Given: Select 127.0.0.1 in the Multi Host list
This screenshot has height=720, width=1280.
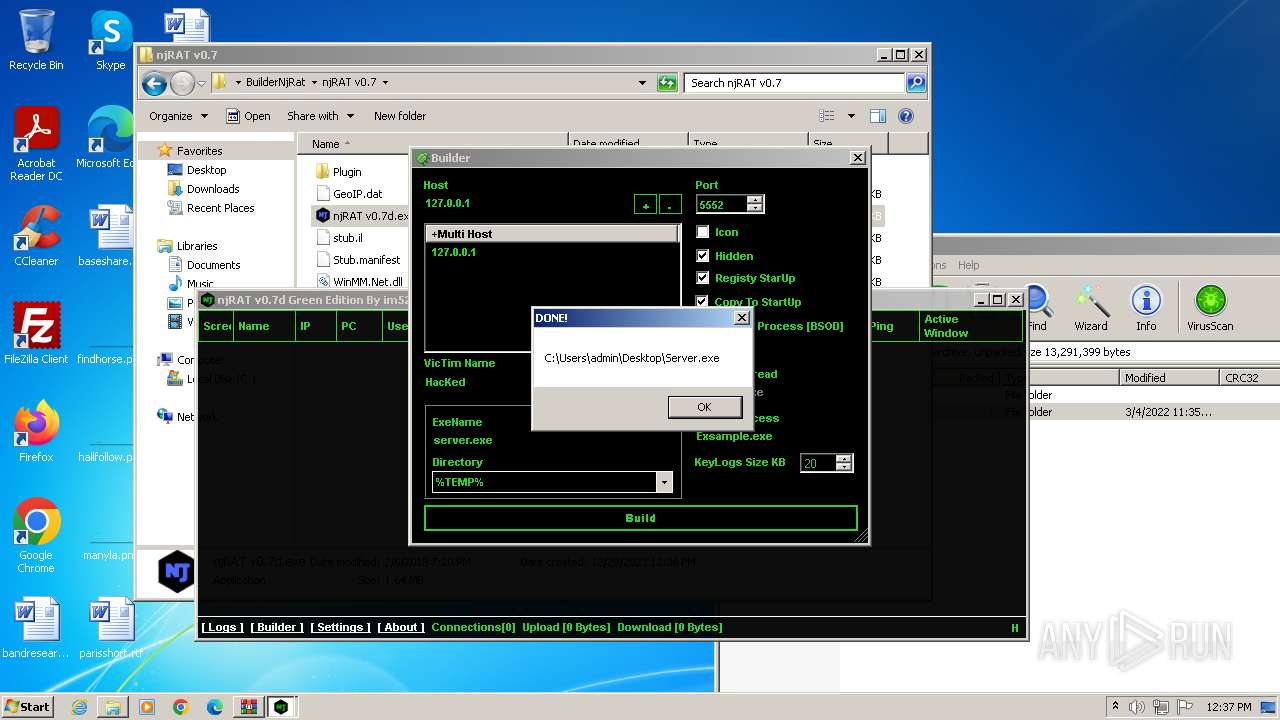Looking at the screenshot, I should pos(453,252).
